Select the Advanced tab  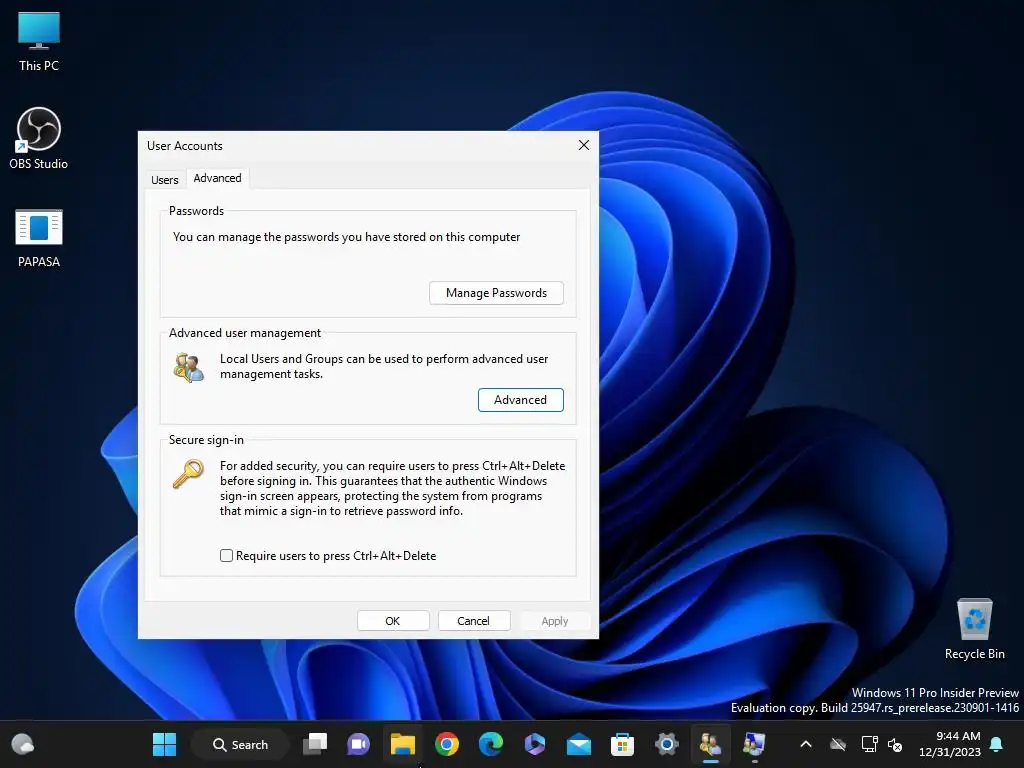click(x=217, y=178)
